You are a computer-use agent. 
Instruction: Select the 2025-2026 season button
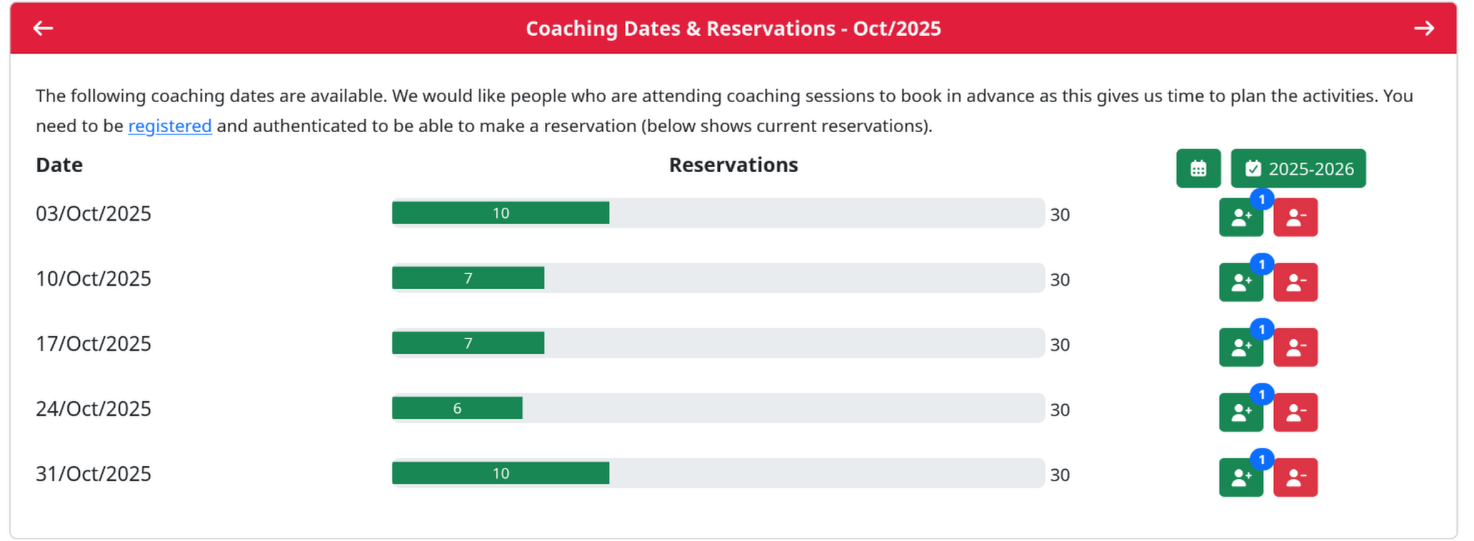point(1298,169)
